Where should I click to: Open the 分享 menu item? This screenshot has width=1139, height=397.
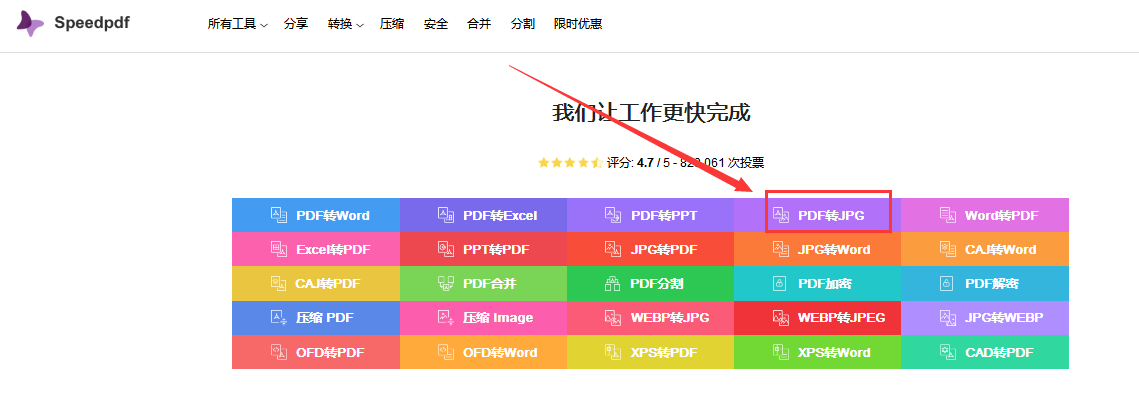(x=296, y=24)
